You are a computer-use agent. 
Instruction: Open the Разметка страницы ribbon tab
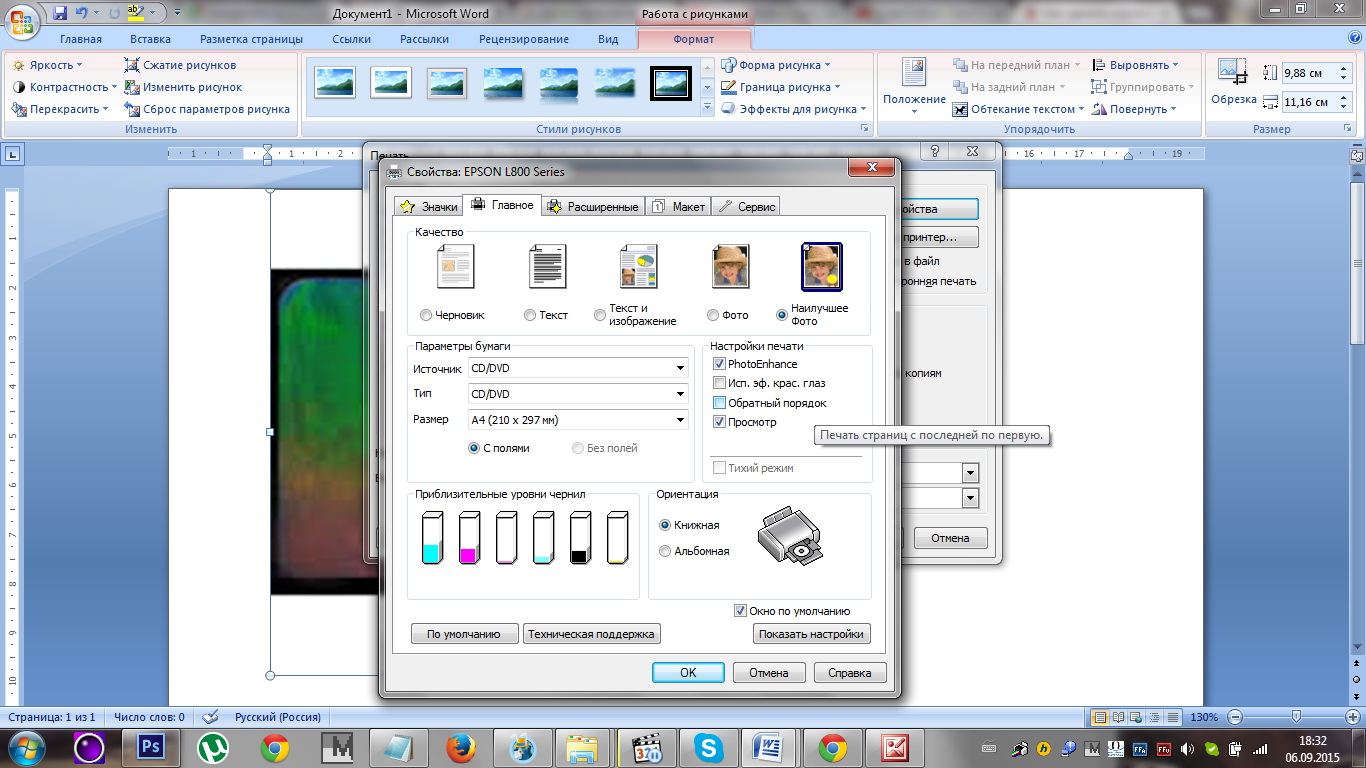[251, 39]
